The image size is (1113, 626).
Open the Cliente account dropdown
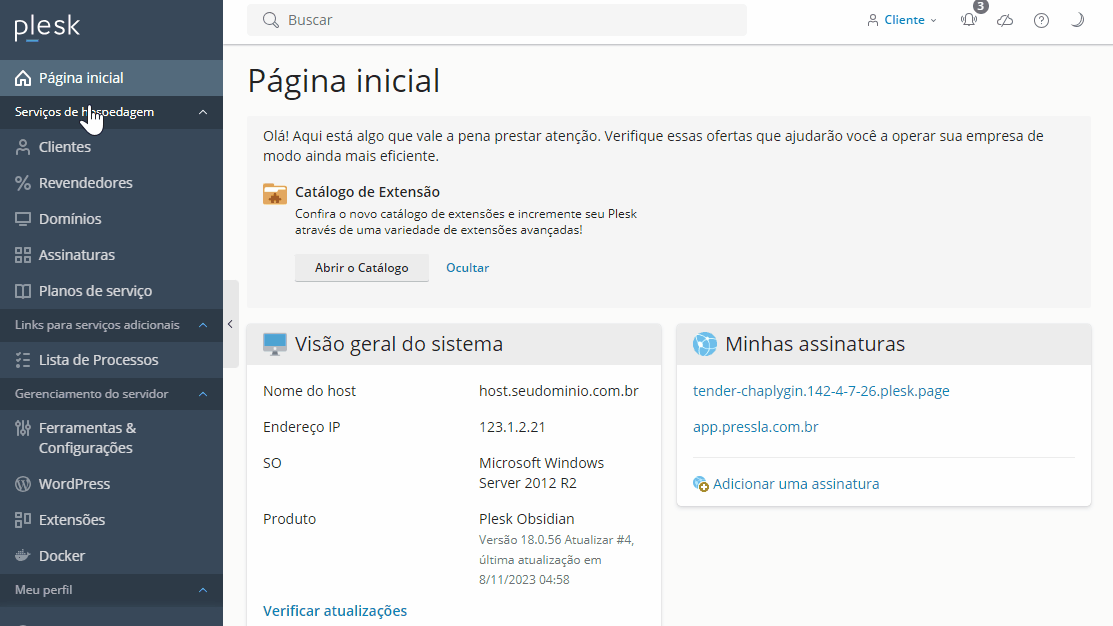click(901, 20)
